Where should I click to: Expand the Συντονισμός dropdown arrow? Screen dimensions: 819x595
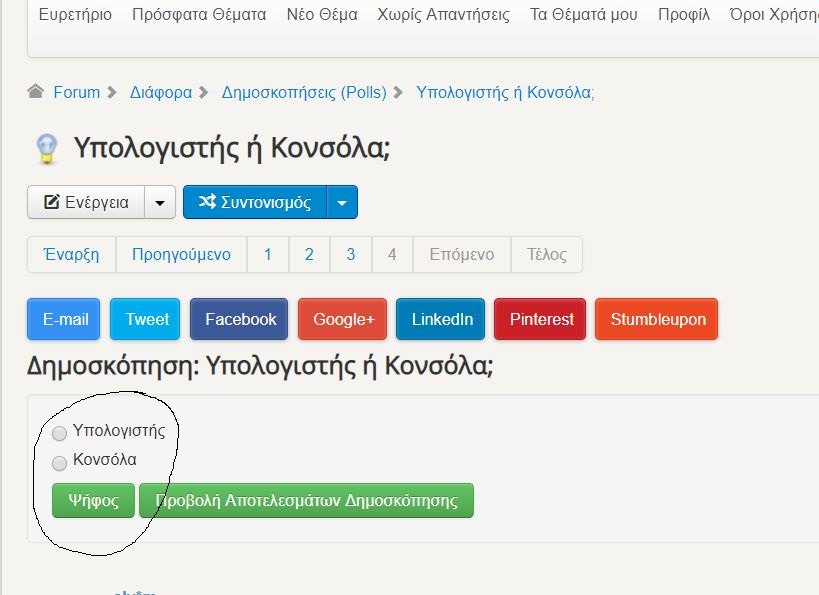(x=342, y=202)
